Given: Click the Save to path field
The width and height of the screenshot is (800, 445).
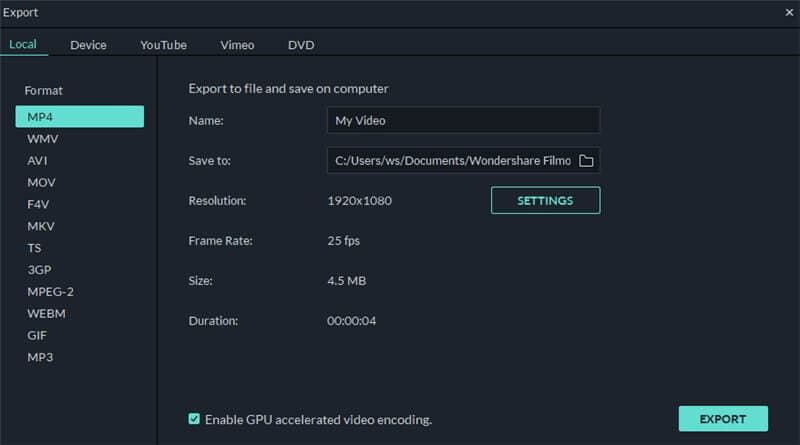Looking at the screenshot, I should pos(450,161).
